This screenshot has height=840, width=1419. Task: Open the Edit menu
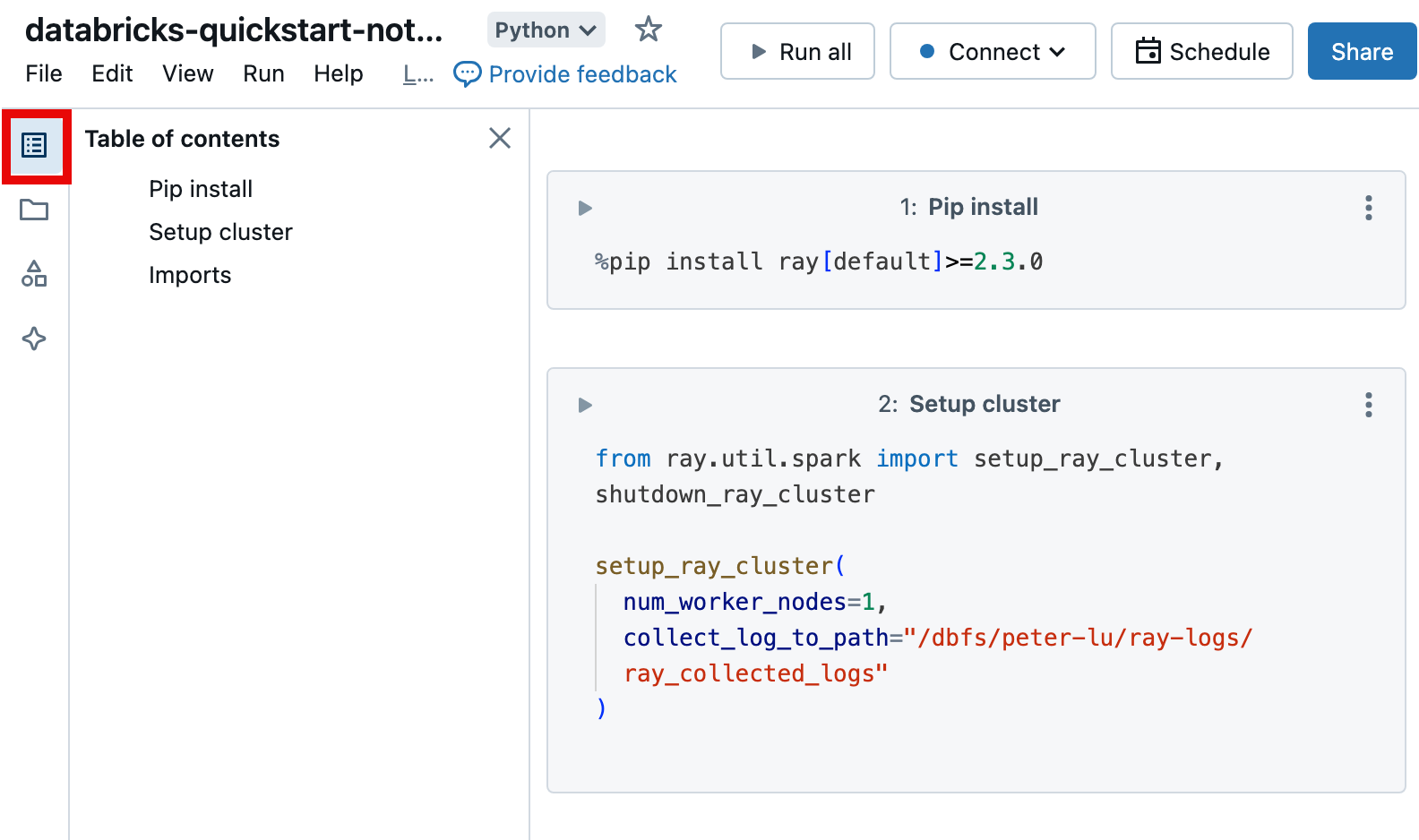pos(112,73)
